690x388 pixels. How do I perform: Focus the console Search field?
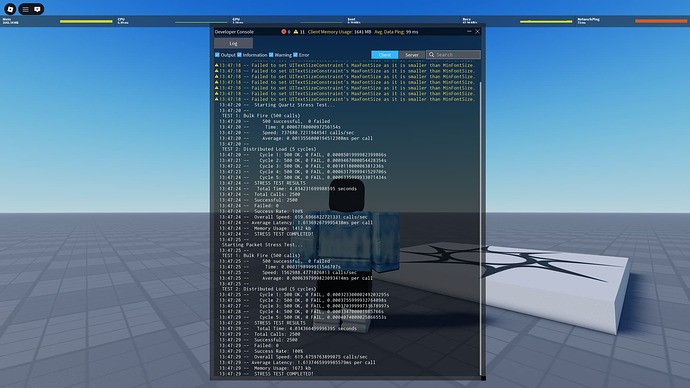[453, 55]
